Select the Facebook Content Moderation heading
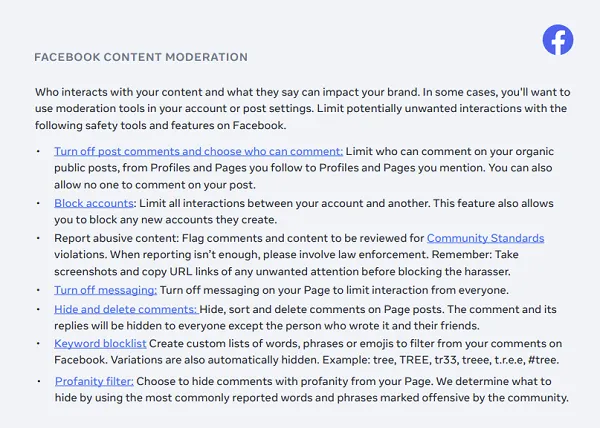 (141, 57)
